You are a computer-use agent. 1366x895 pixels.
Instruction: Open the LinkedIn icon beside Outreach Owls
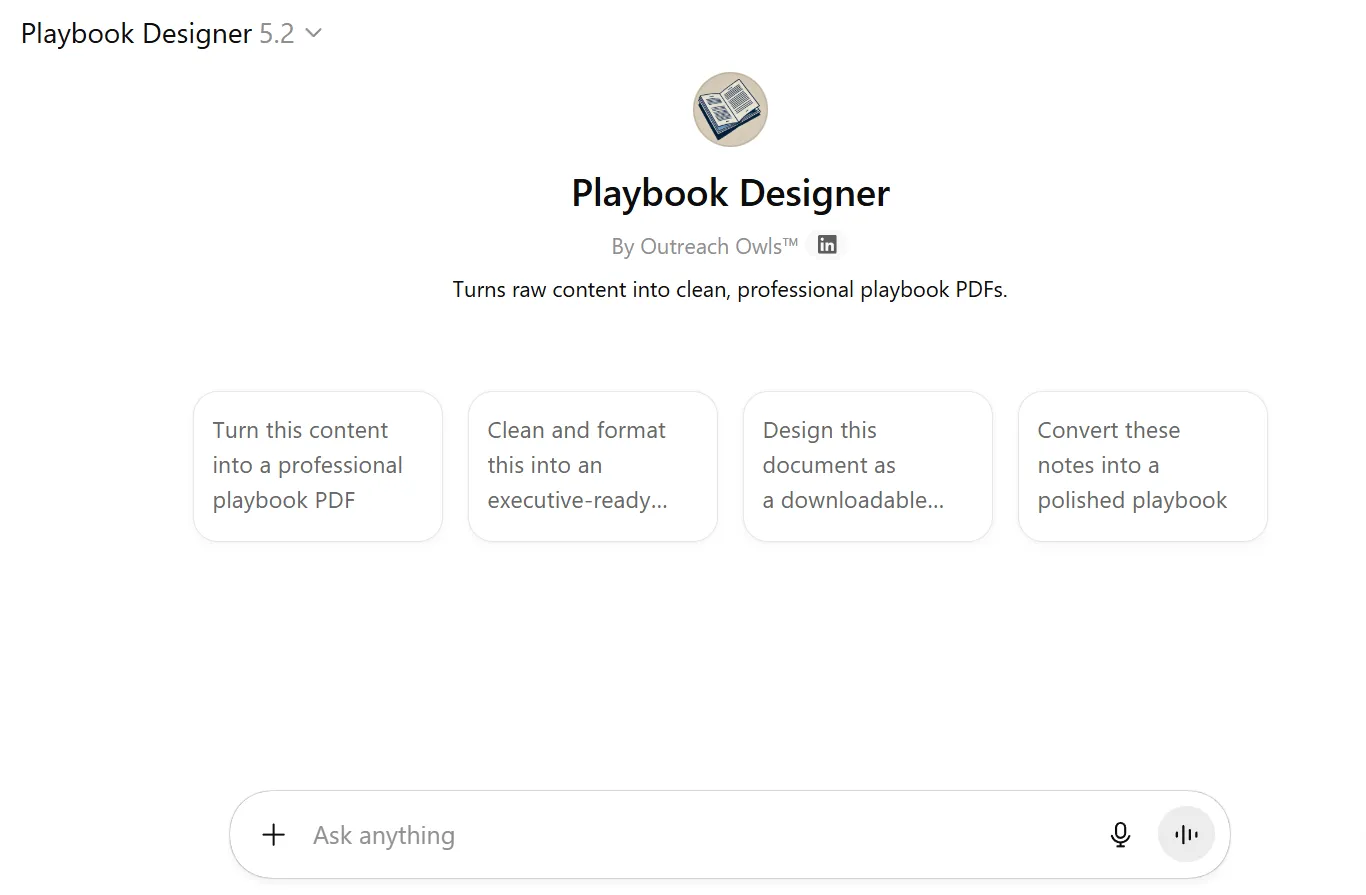point(827,245)
